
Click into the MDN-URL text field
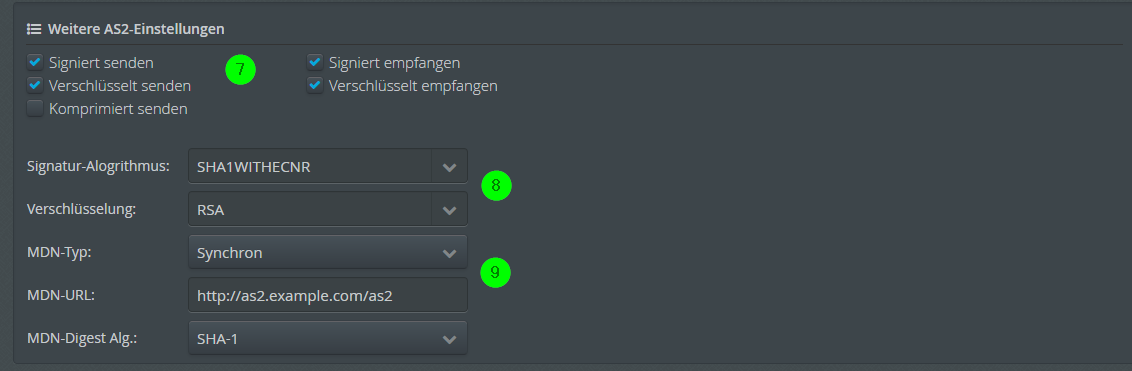[328, 295]
